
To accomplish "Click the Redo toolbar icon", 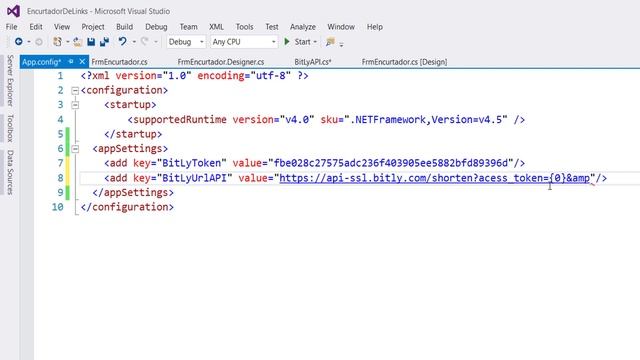I will click(144, 42).
